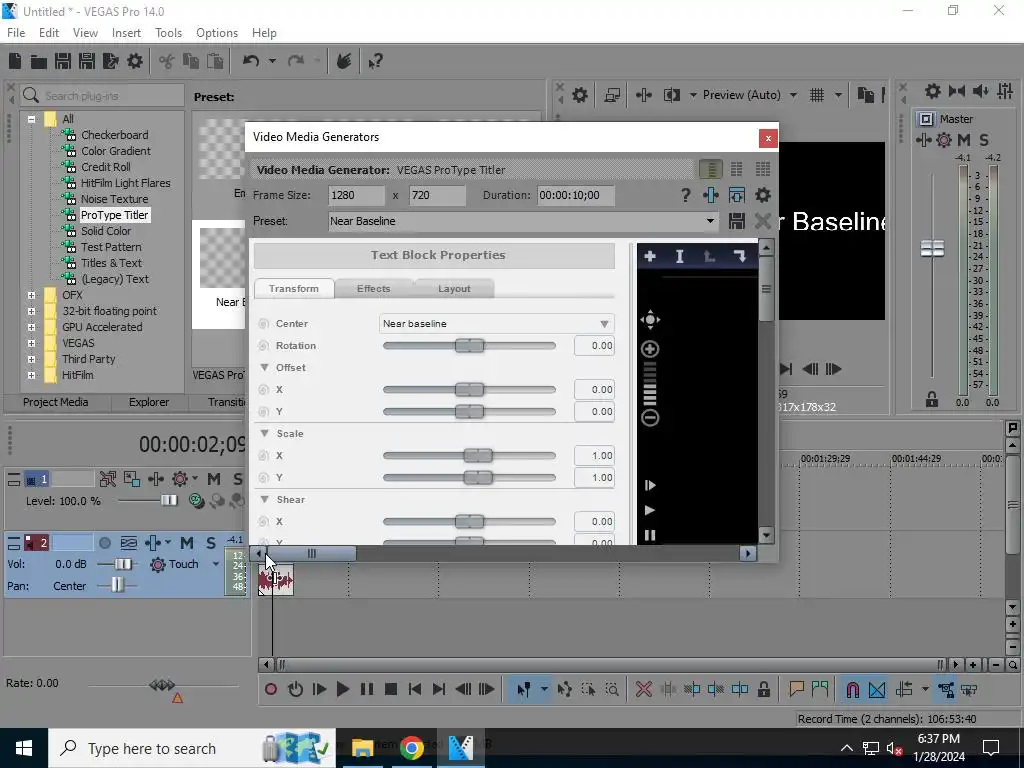The width and height of the screenshot is (1024, 768).
Task: Collapse the Scale section triangle
Action: (x=264, y=433)
